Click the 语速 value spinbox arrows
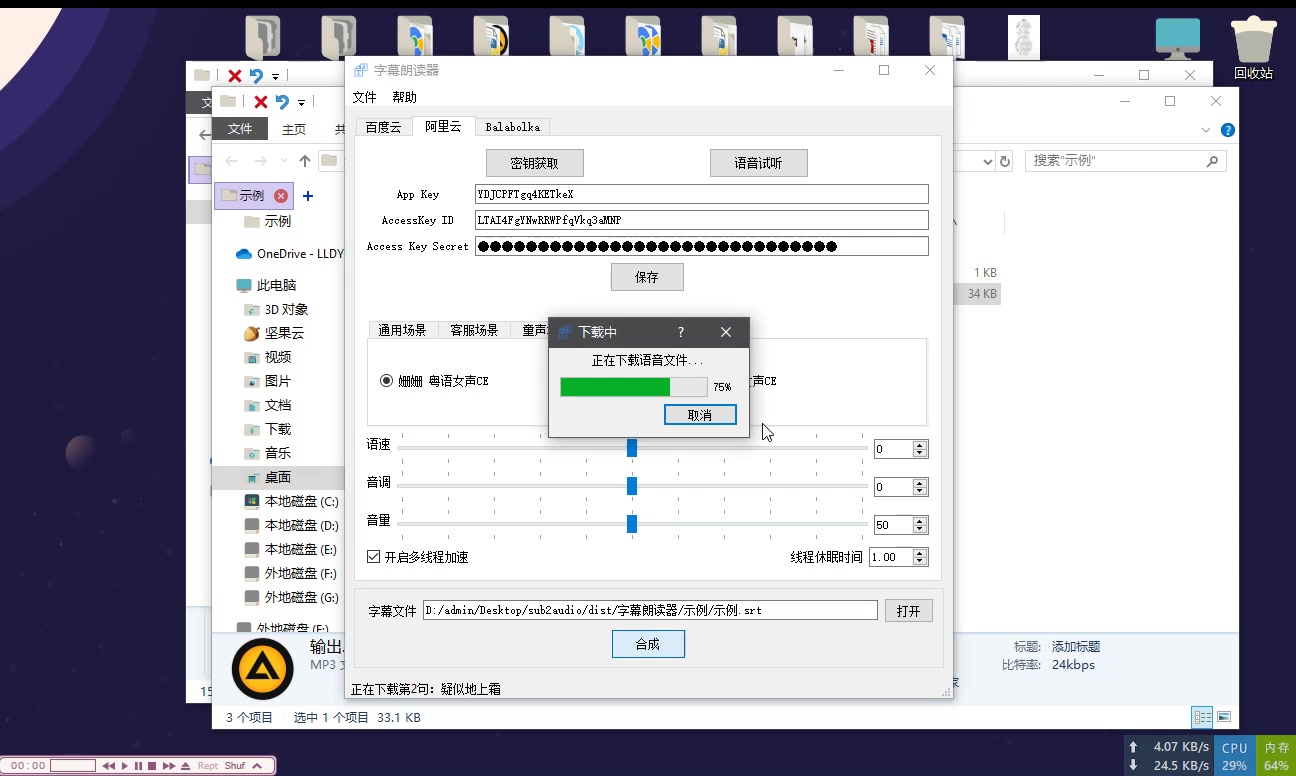Screen dimensions: 1296x776 920,449
